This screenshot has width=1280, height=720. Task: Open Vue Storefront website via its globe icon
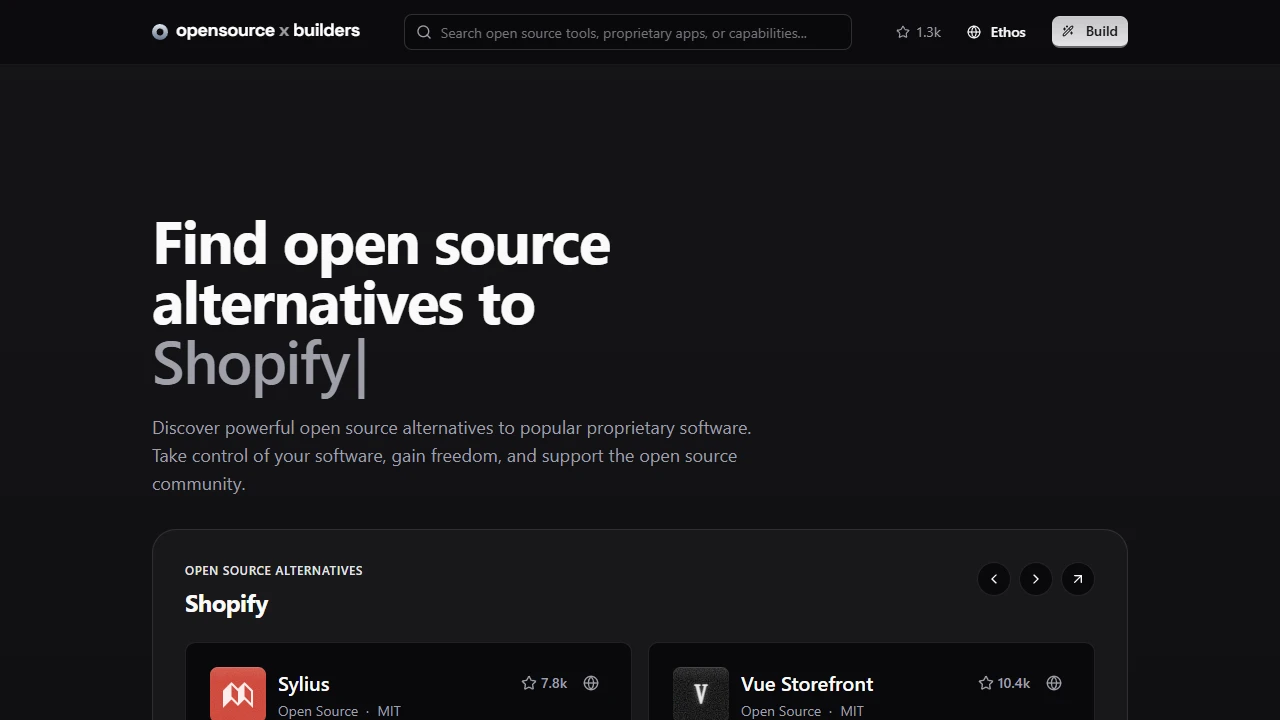click(1054, 683)
